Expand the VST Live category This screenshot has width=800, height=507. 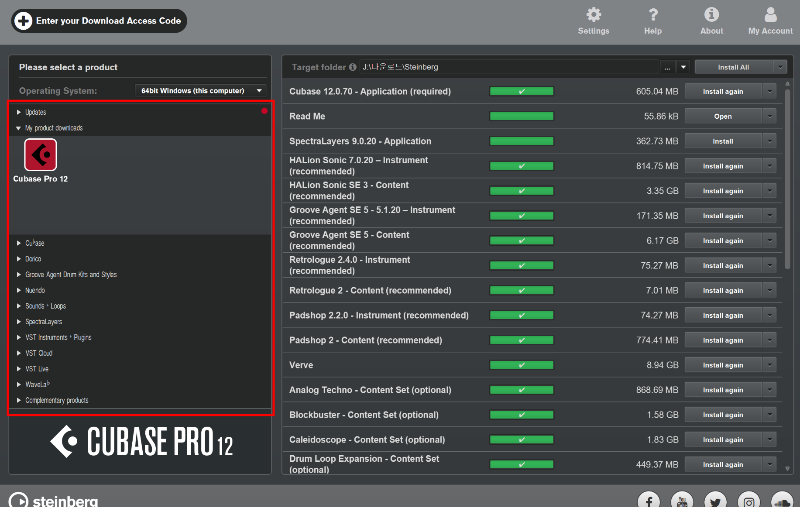(x=19, y=369)
